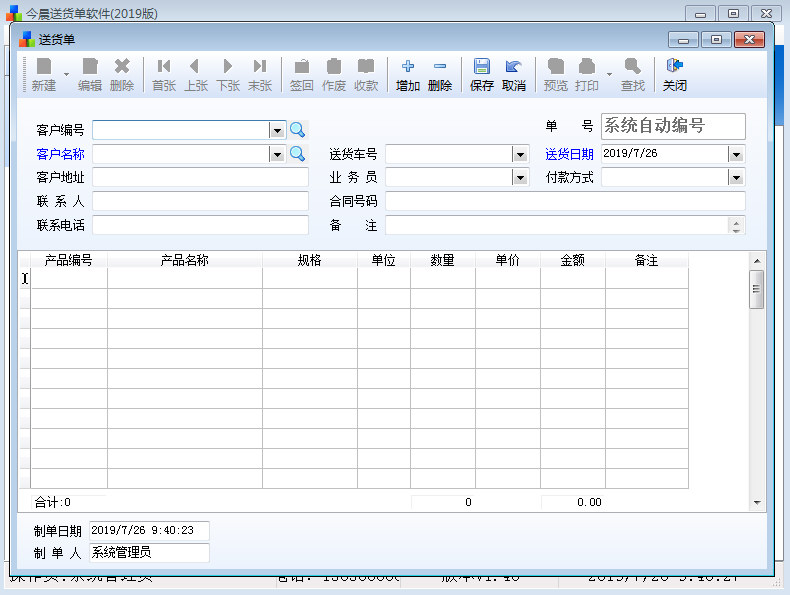Viewport: 790px width, 595px height.
Task: Click the 收款 (Receive payment) icon
Action: [366, 75]
